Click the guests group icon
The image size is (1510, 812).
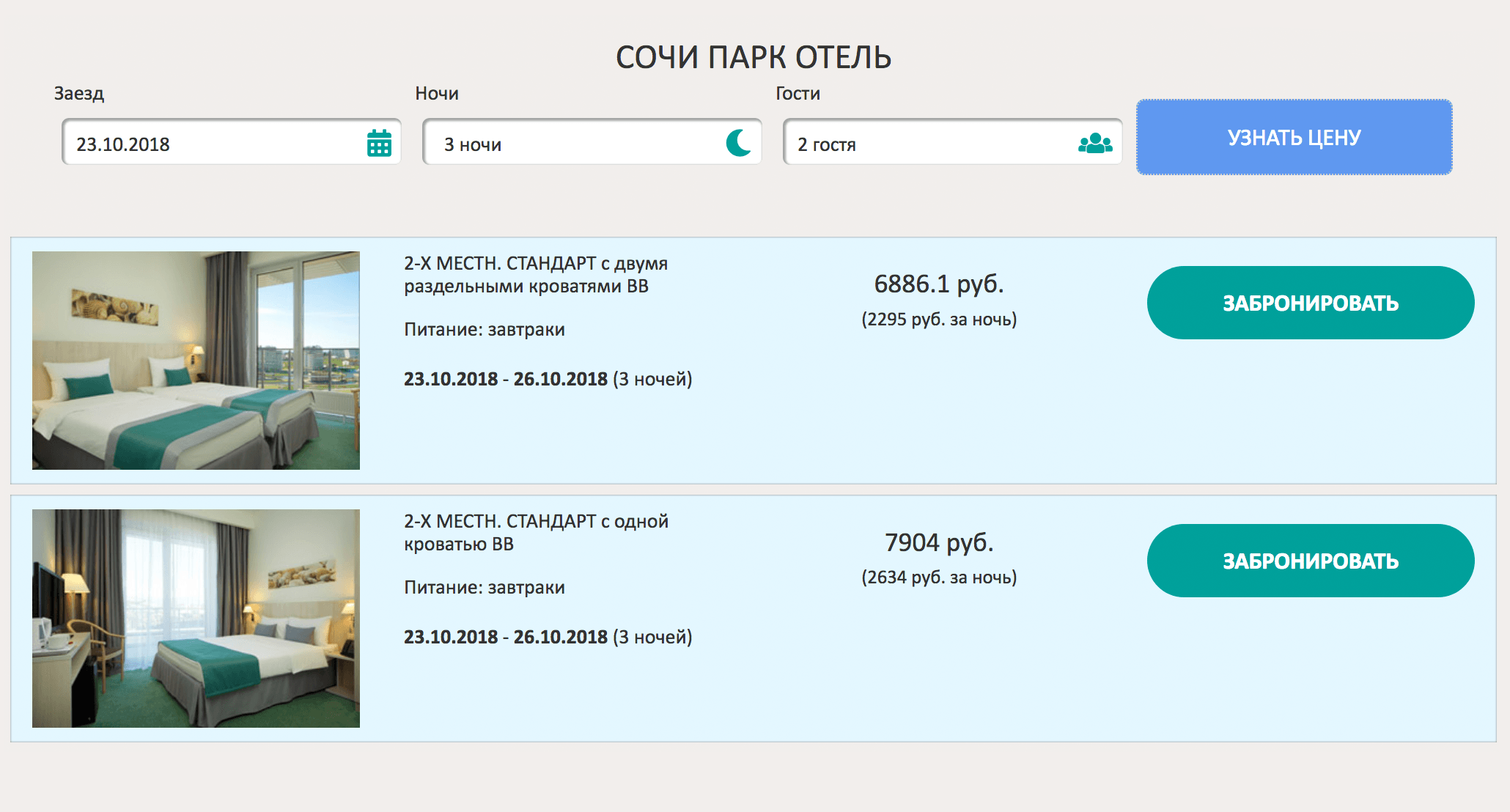point(1095,144)
